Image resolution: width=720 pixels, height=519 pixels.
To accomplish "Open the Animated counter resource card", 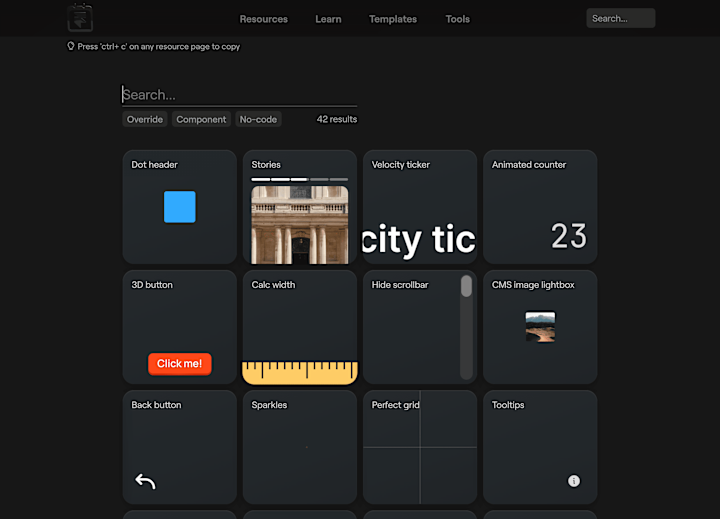I will (540, 207).
